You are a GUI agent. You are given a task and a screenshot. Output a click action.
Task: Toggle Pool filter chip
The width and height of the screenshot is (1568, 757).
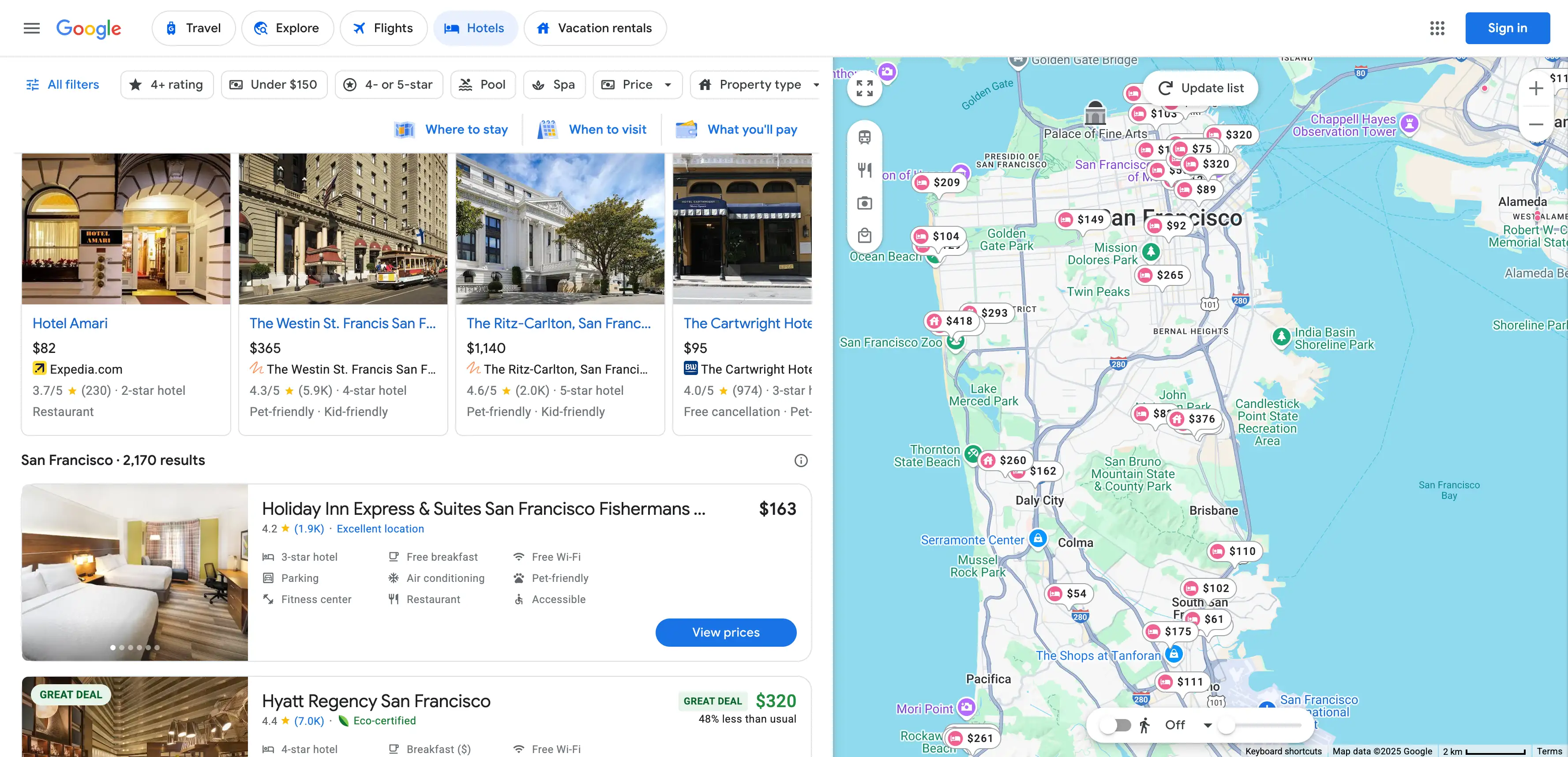tap(483, 85)
